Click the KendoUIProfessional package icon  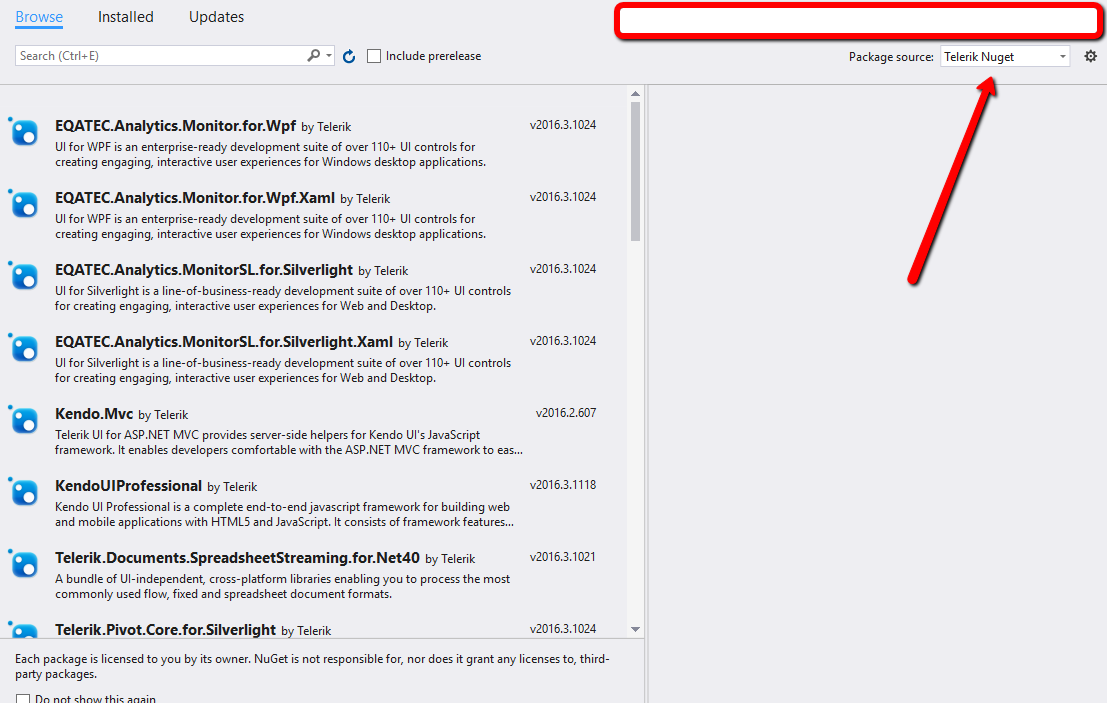click(23, 491)
